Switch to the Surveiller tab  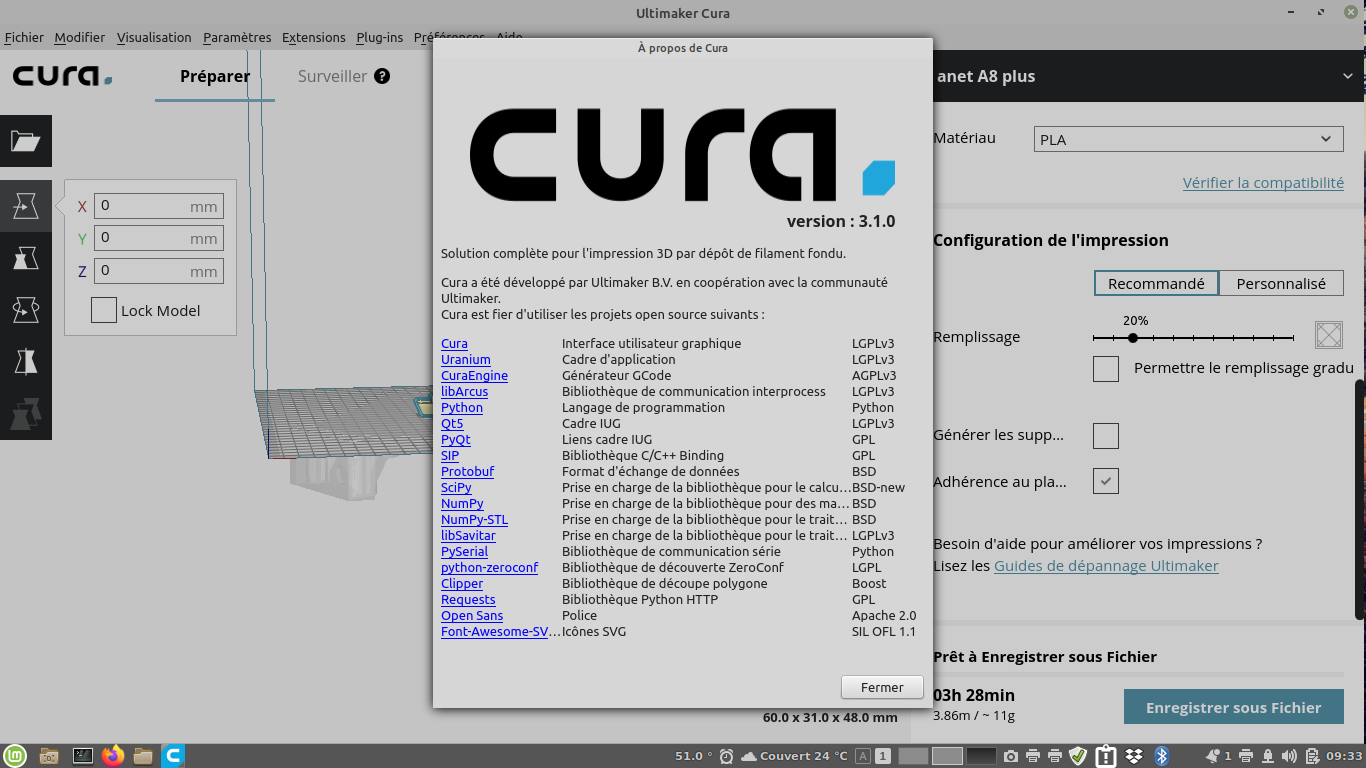[333, 76]
